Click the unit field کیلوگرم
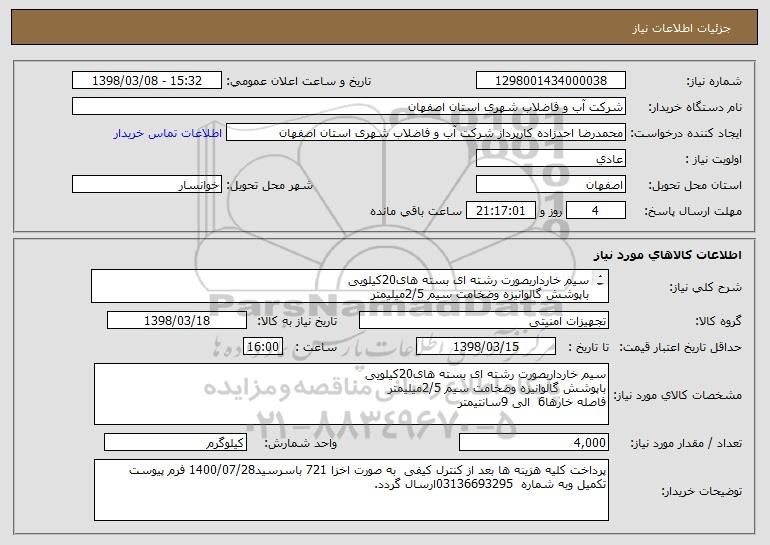 [175, 443]
